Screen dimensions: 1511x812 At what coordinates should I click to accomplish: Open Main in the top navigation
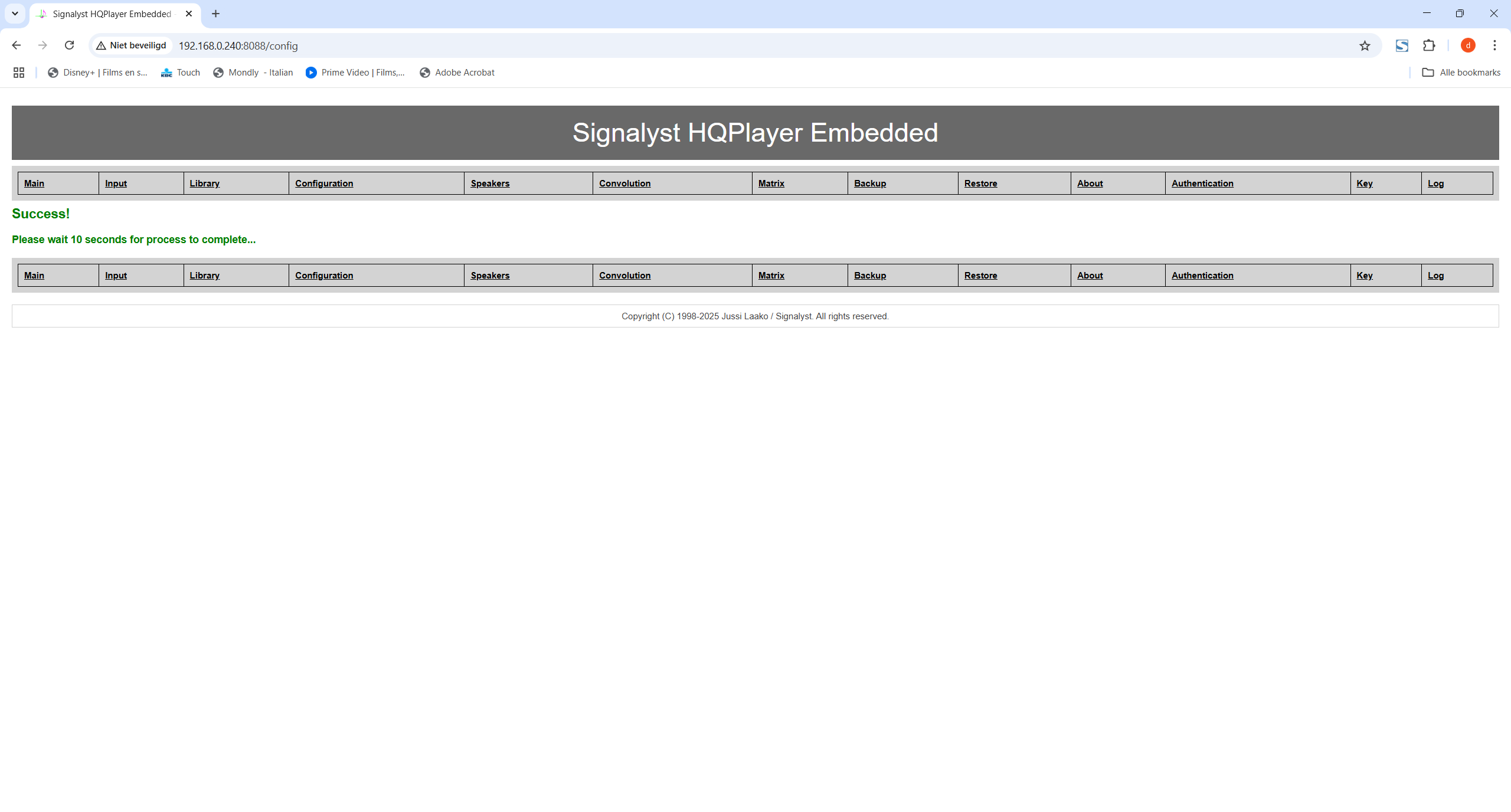(34, 184)
